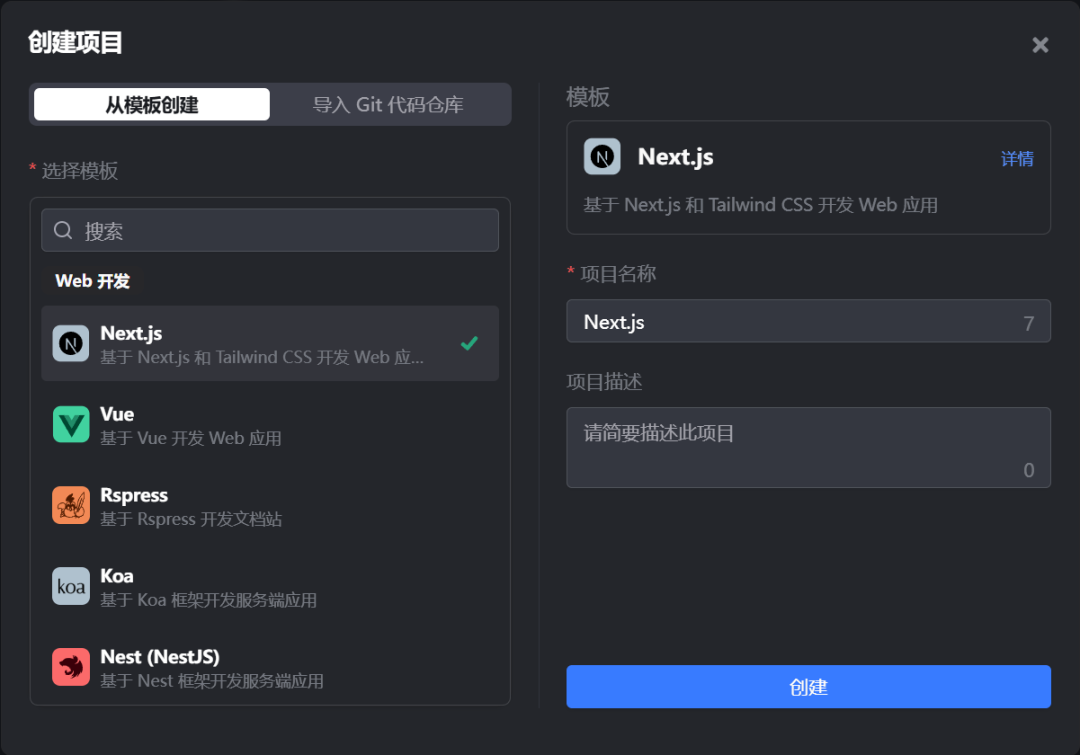
Task: Click the green checkmark on Next.js row
Action: tap(469, 344)
